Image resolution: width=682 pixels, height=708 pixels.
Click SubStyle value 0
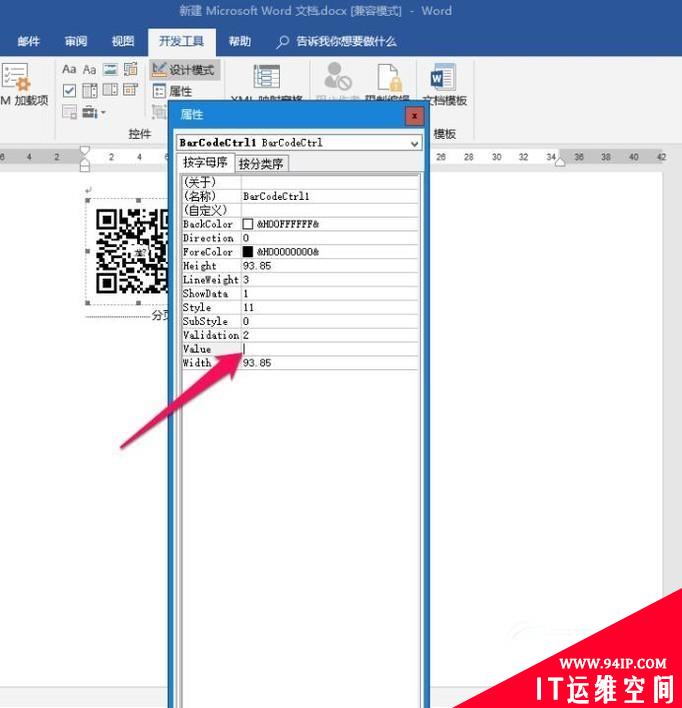[330, 321]
